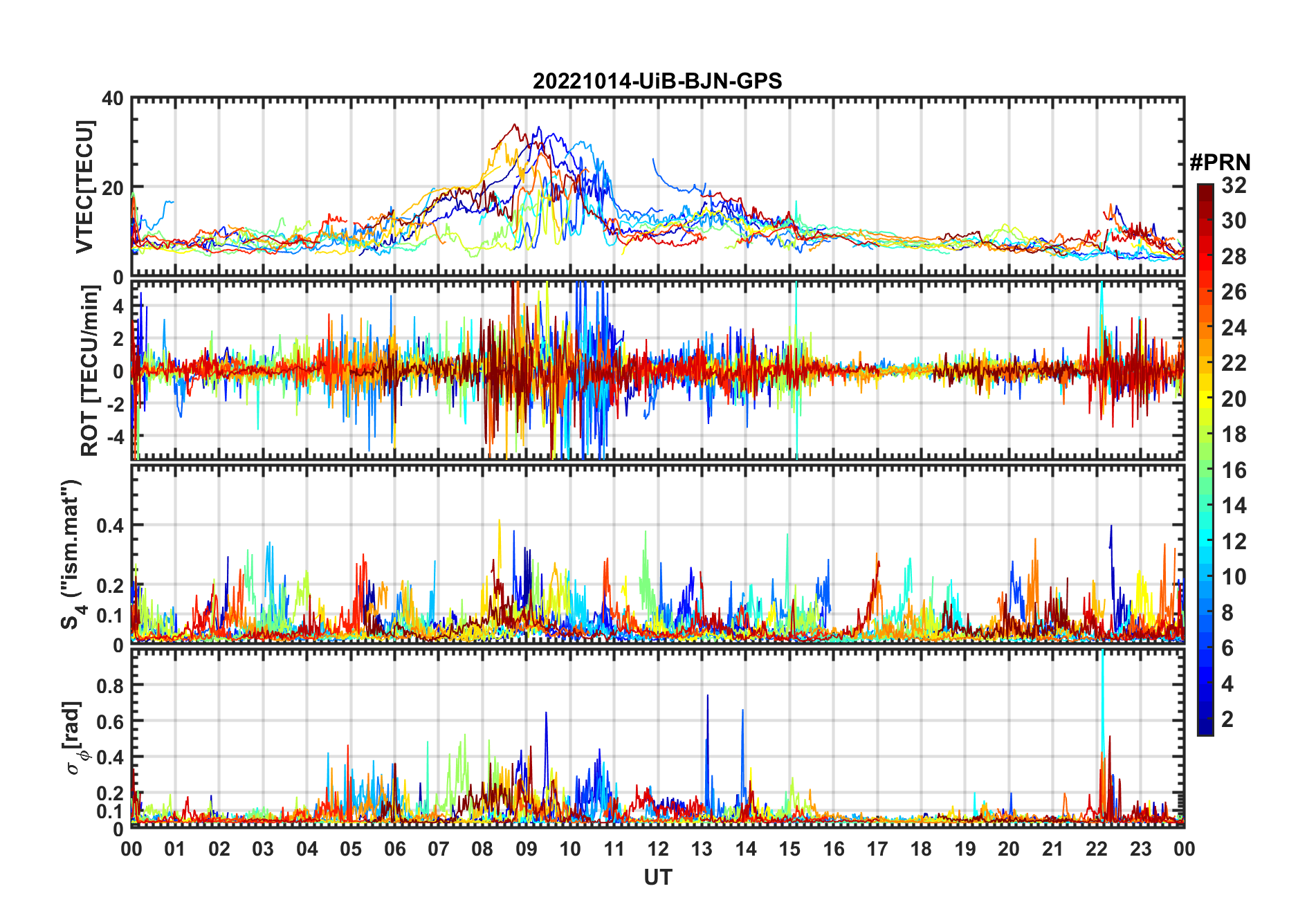Click the plot title 20221014-UiB-BJN-GPS
The image size is (1316, 920).
[x=657, y=82]
